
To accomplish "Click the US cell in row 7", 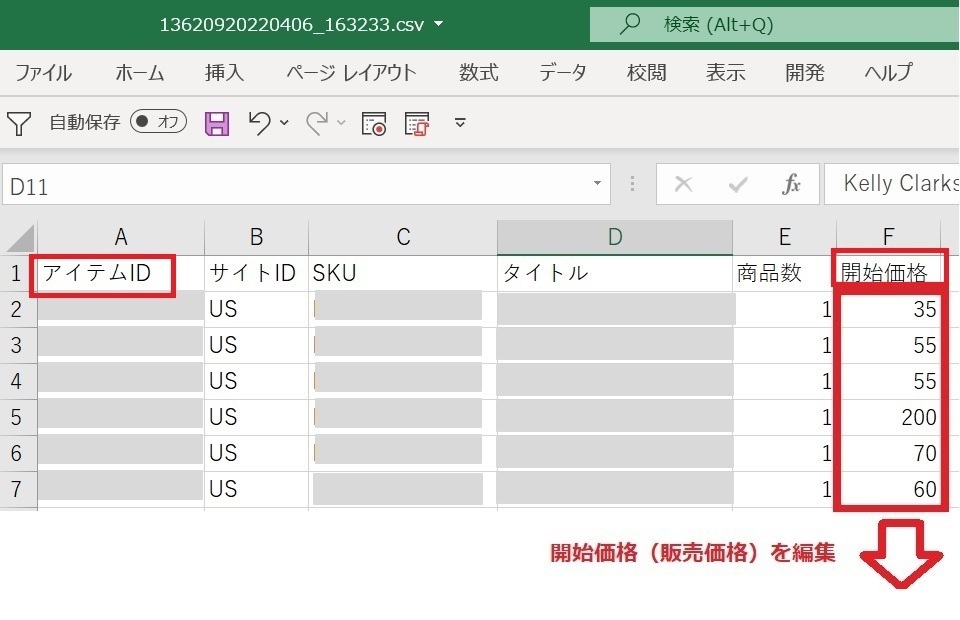I will [x=256, y=490].
